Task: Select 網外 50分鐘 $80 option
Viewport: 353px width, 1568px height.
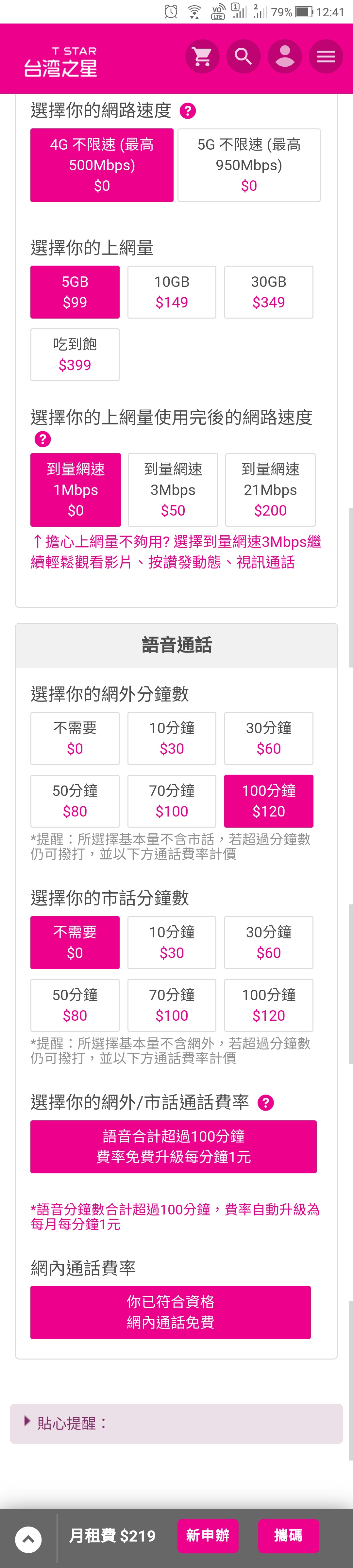Action: 75,801
